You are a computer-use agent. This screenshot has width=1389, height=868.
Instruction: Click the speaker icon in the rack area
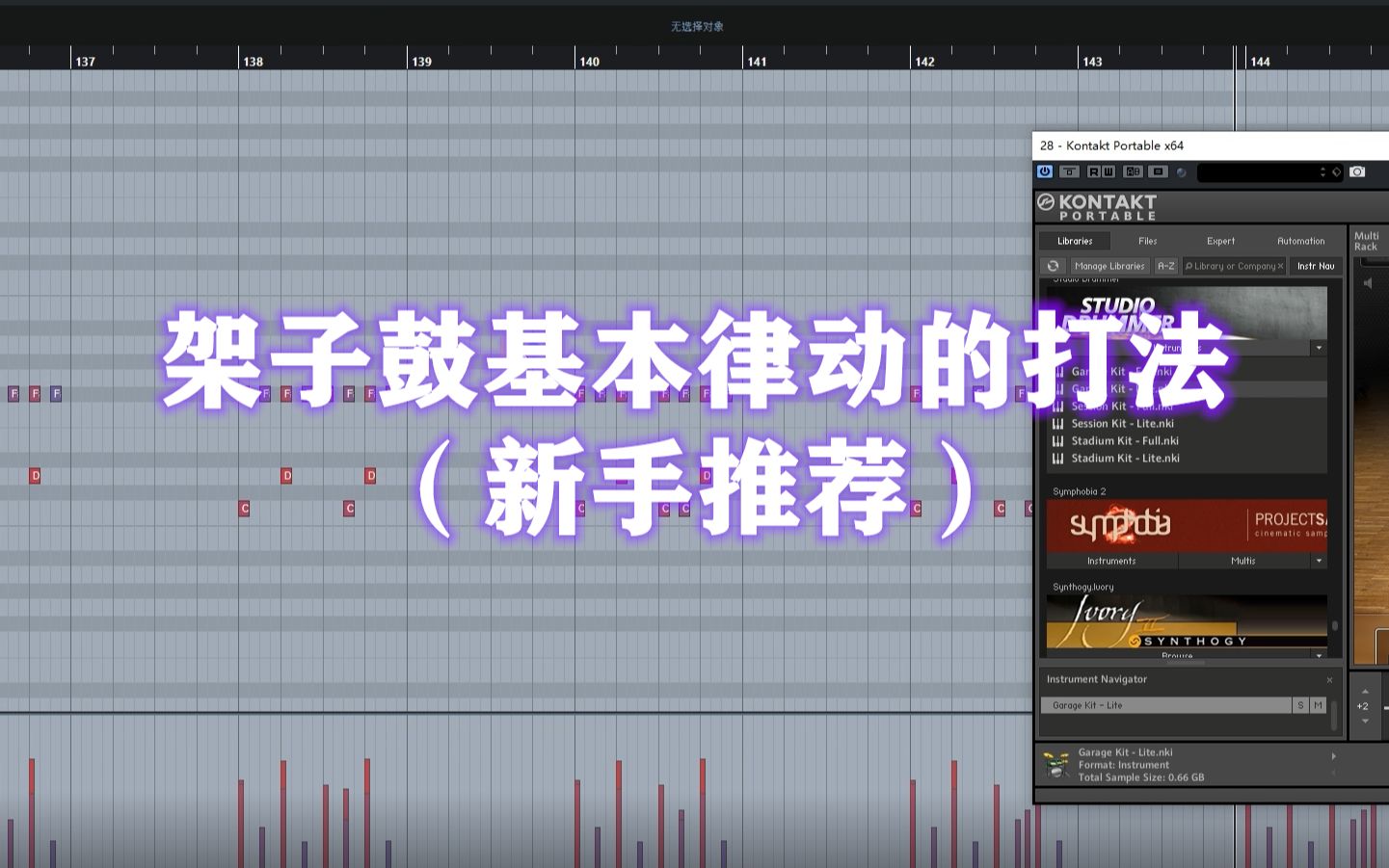point(1368,283)
